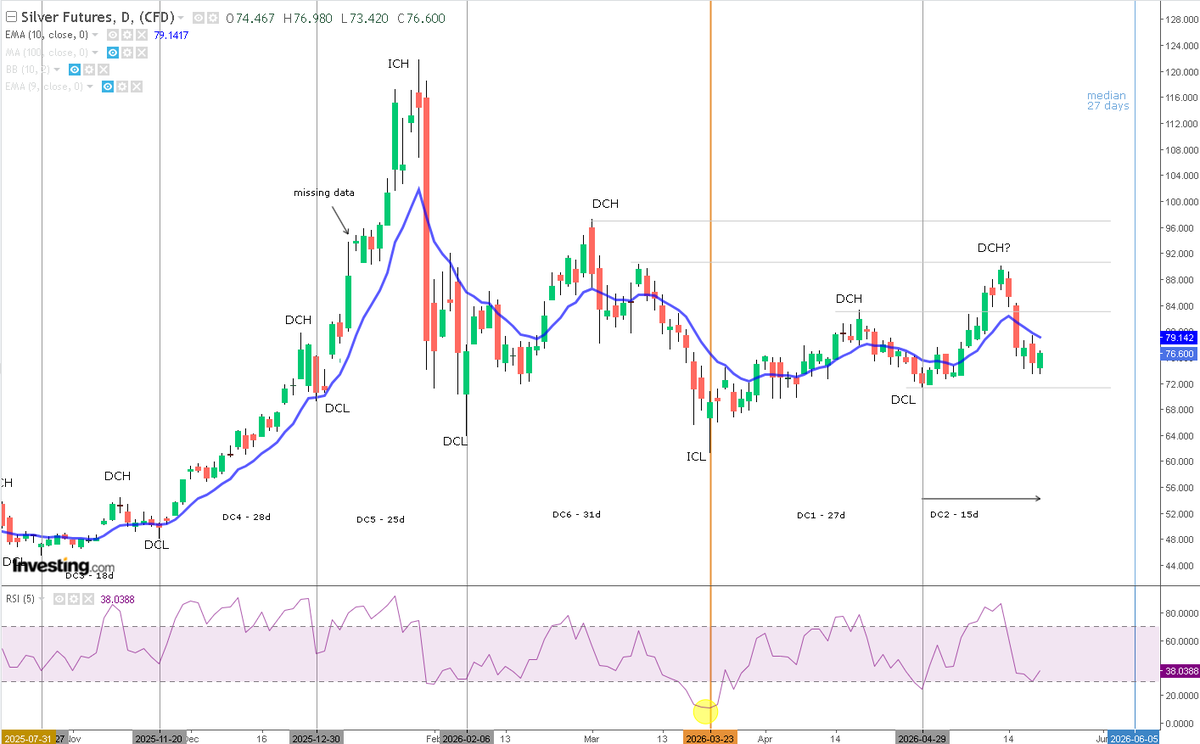1200x744 pixels.
Task: Click the 80.0000 RSI scale label
Action: [1180, 613]
